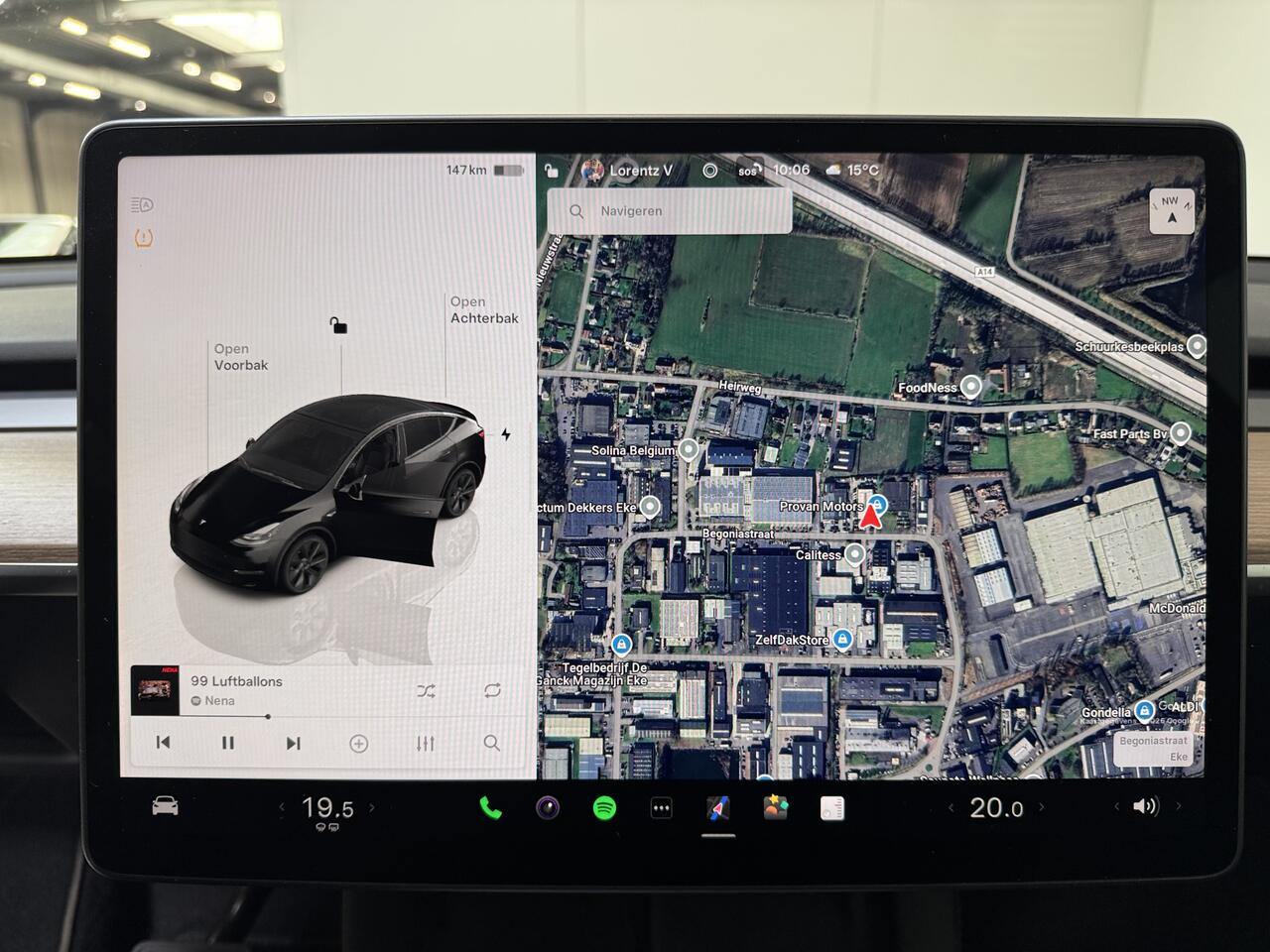Select the FoodNess map pin
1270x952 pixels.
[x=971, y=387]
